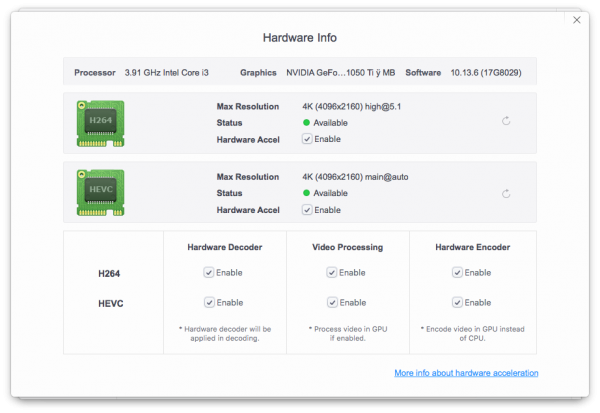Toggle HEVC Hardware Encoder Enable checkbox
Image resolution: width=600 pixels, height=413 pixels.
click(x=457, y=302)
